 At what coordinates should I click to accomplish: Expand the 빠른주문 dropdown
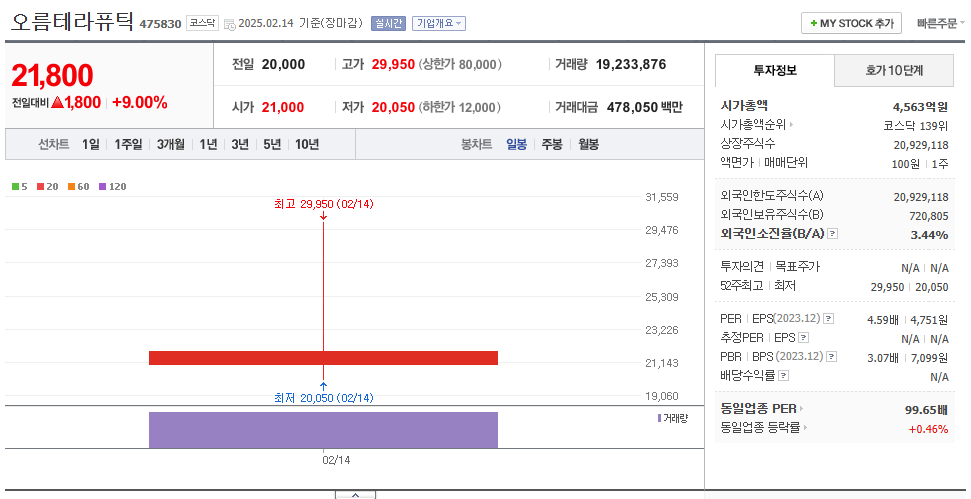coord(940,24)
